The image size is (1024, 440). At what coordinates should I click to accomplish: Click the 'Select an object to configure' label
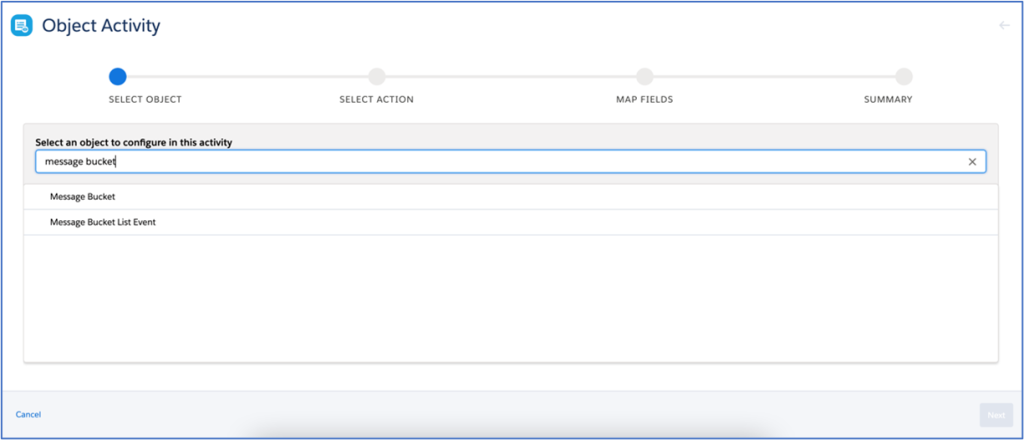coord(134,143)
